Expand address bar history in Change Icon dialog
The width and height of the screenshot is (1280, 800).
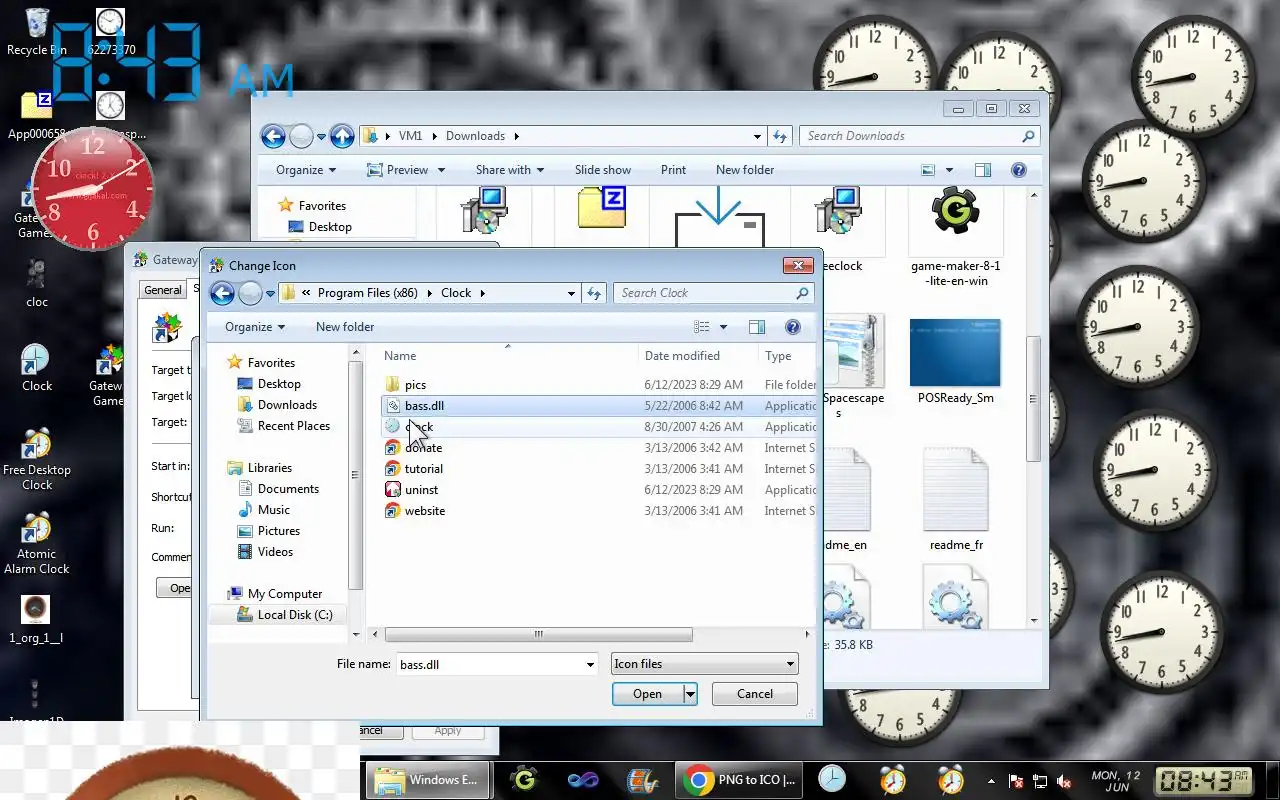pyautogui.click(x=572, y=293)
